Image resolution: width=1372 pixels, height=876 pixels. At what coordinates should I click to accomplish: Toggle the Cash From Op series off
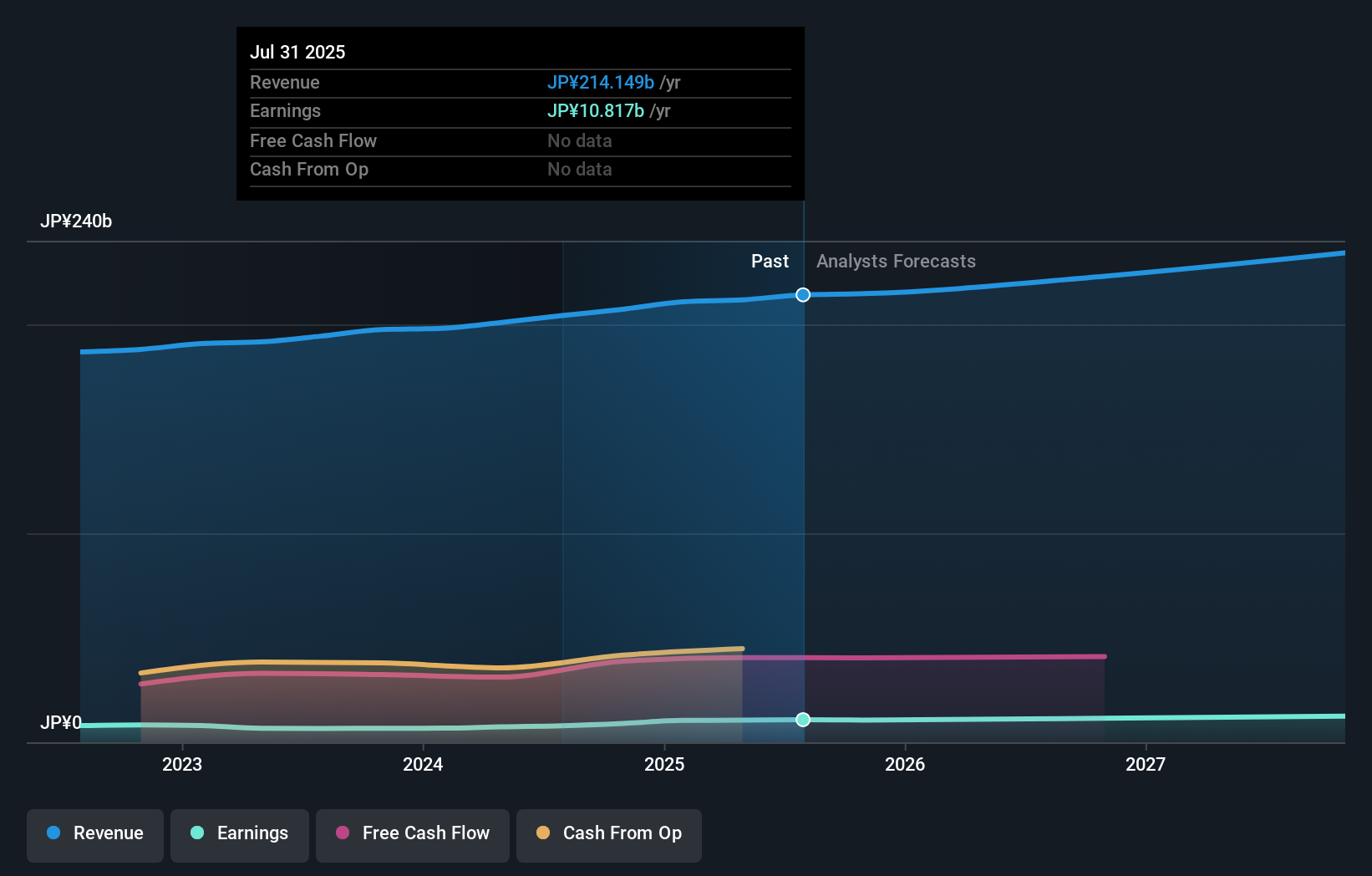click(x=608, y=833)
